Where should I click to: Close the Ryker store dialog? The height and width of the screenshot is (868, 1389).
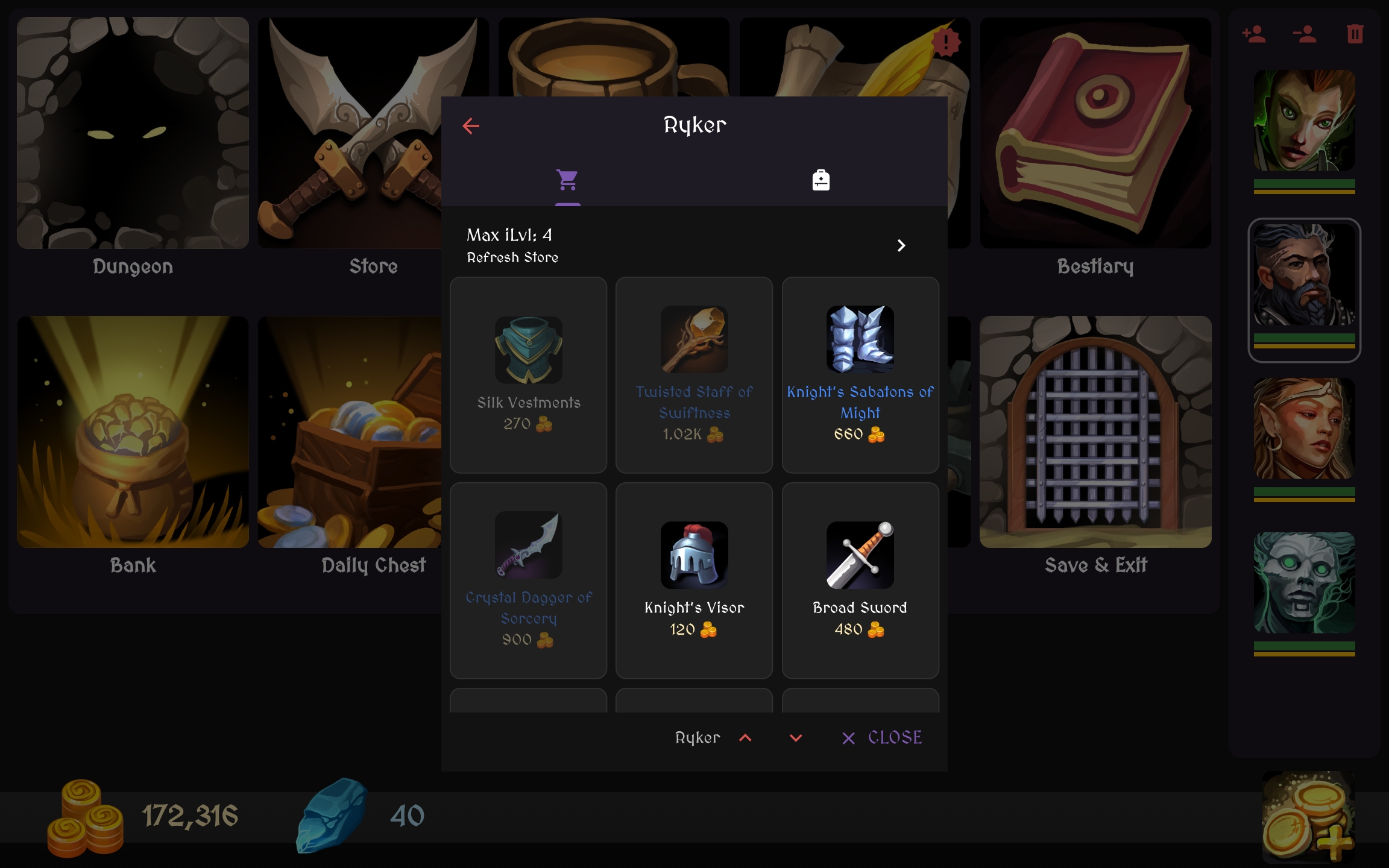pyautogui.click(x=882, y=738)
